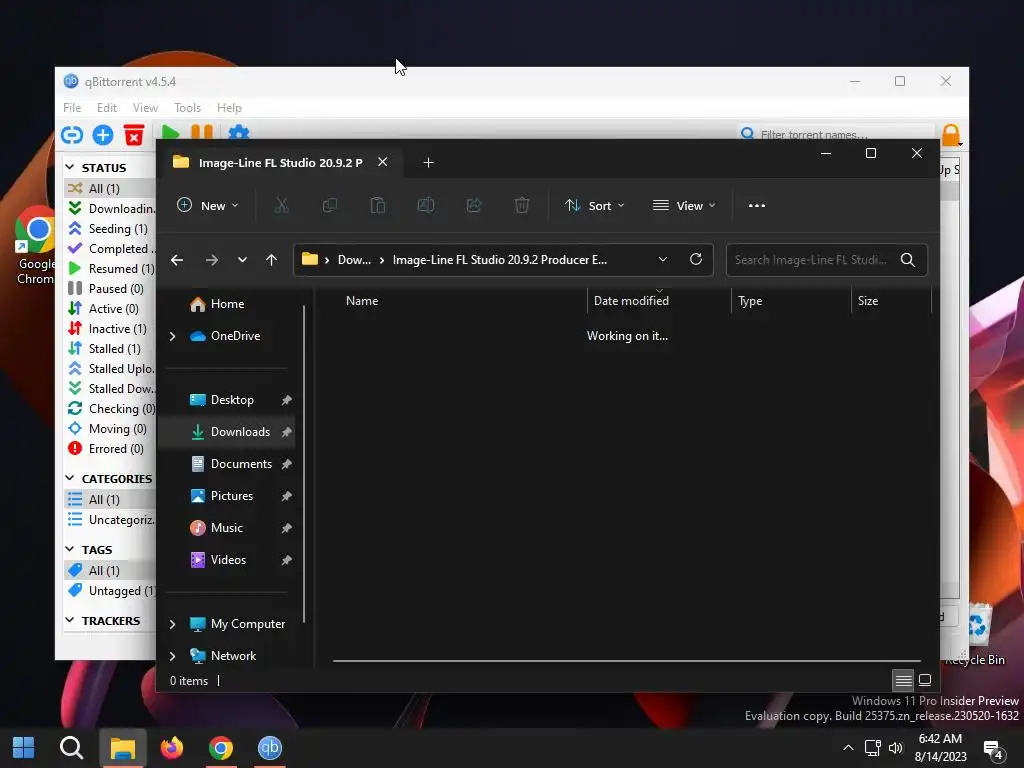Go forward with the Explorer forward arrow

[212, 260]
